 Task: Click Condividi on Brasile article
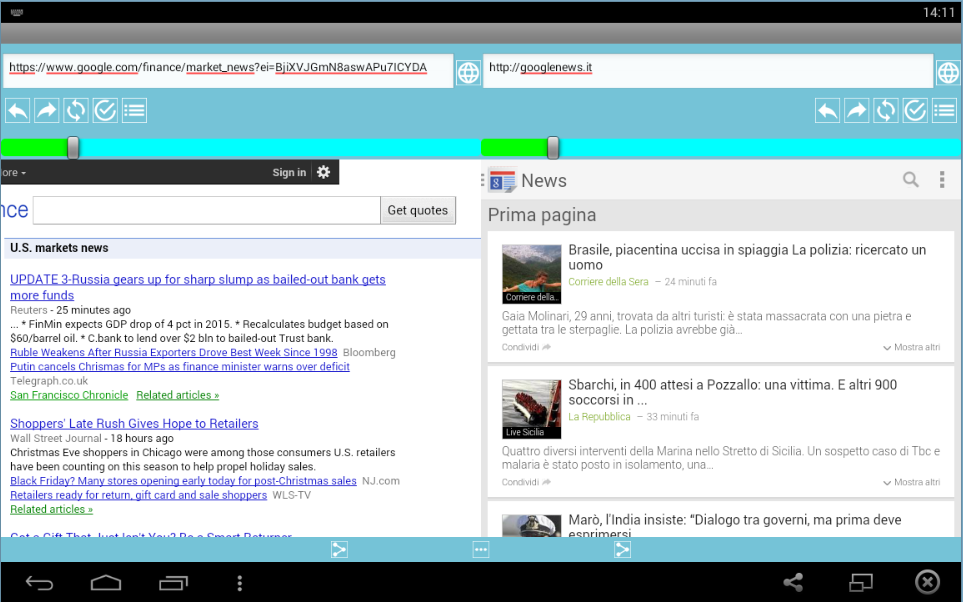pyautogui.click(x=526, y=347)
